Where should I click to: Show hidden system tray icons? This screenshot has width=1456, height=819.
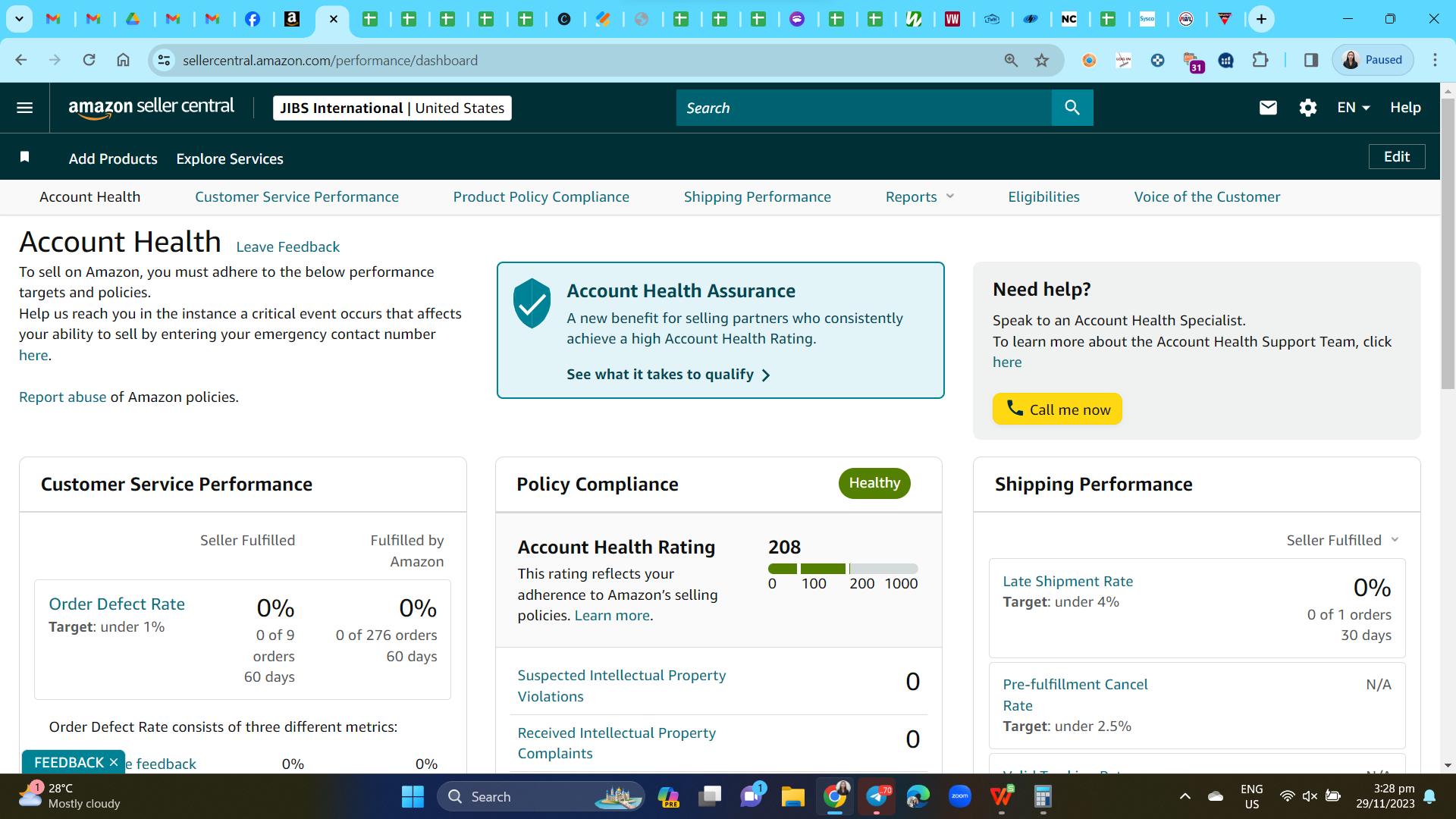pyautogui.click(x=1185, y=796)
